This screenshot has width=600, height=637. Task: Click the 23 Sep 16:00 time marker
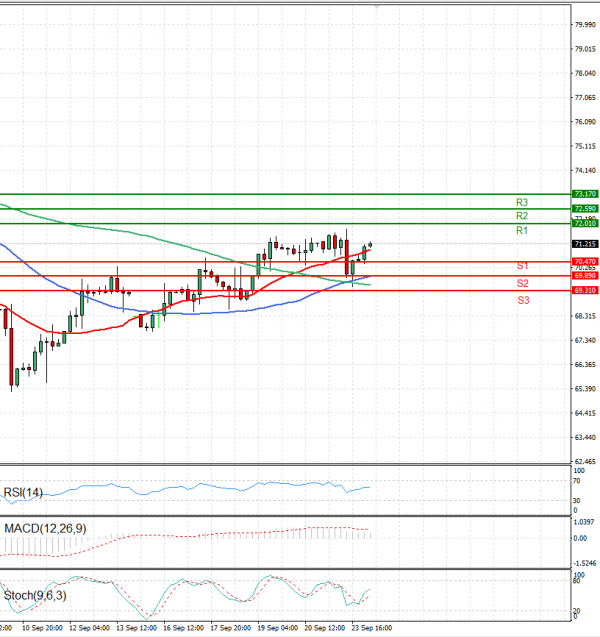(x=372, y=628)
